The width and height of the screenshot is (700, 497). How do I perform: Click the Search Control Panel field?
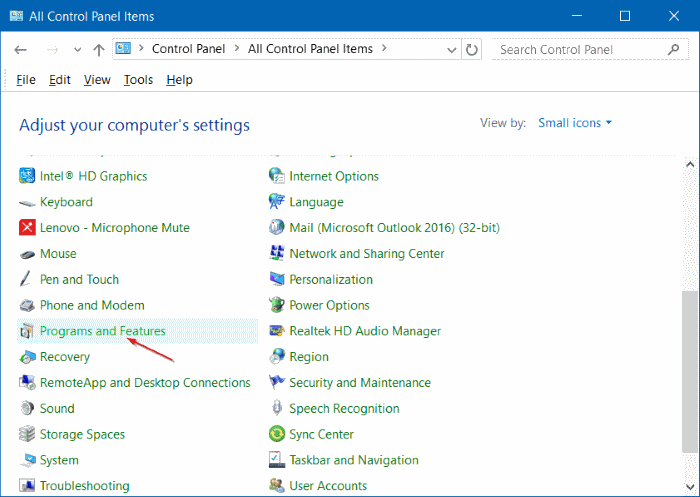pyautogui.click(x=590, y=50)
